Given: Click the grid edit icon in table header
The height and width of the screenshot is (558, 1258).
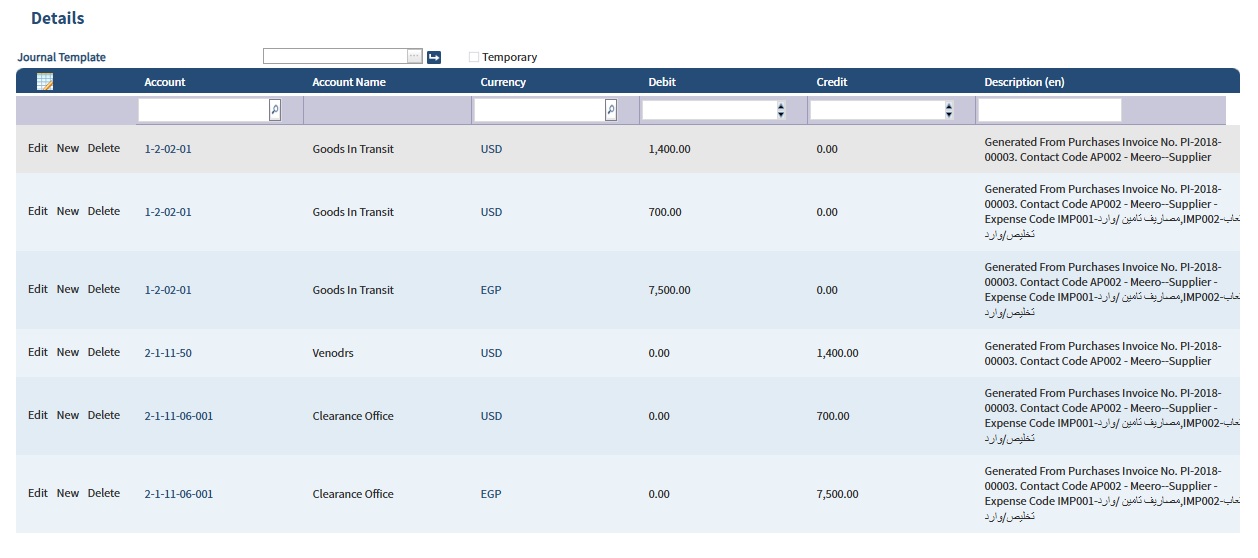Looking at the screenshot, I should (x=44, y=82).
